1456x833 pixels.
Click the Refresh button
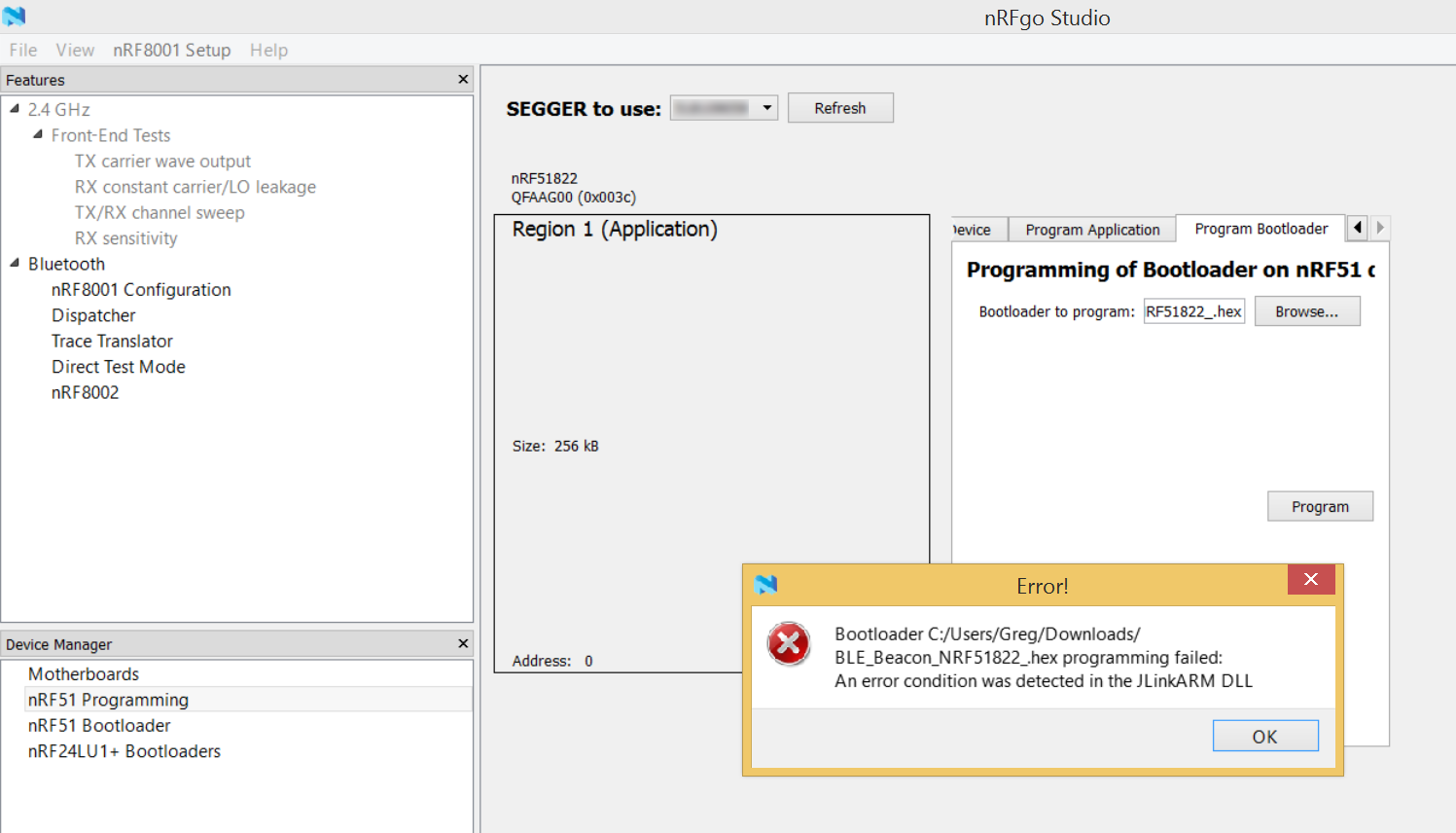click(x=840, y=108)
